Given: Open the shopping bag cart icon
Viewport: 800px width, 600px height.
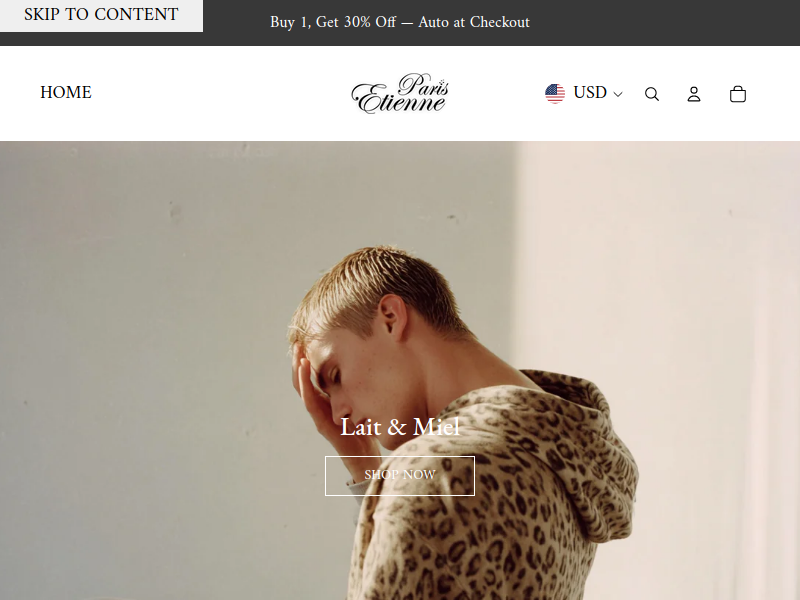Looking at the screenshot, I should click(738, 94).
